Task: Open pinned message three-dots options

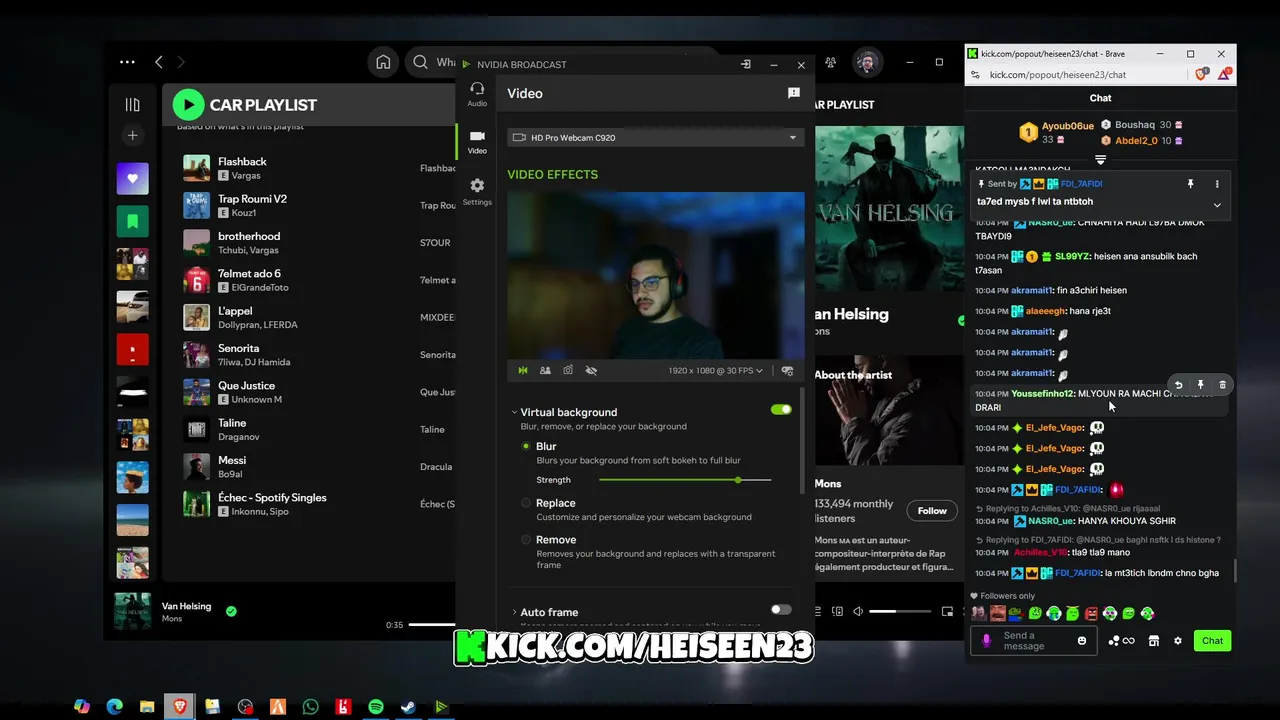Action: [1217, 184]
